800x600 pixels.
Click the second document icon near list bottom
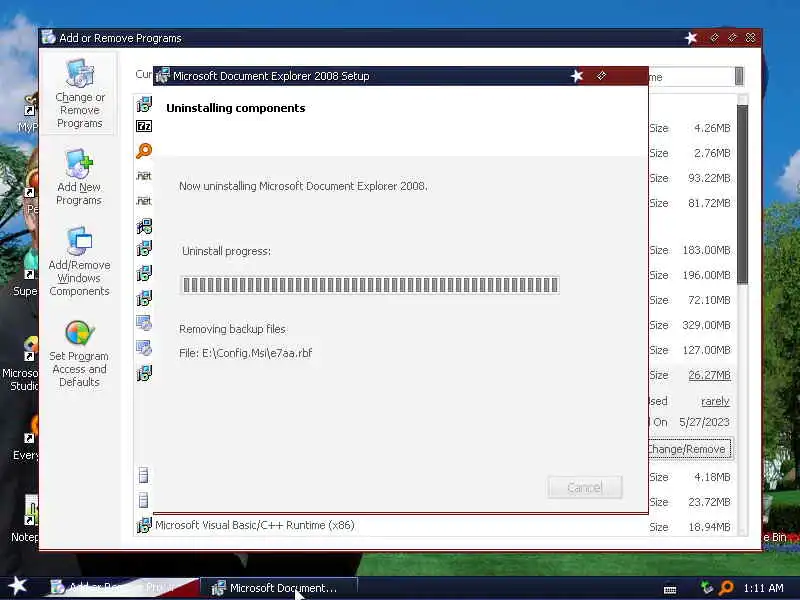143,500
